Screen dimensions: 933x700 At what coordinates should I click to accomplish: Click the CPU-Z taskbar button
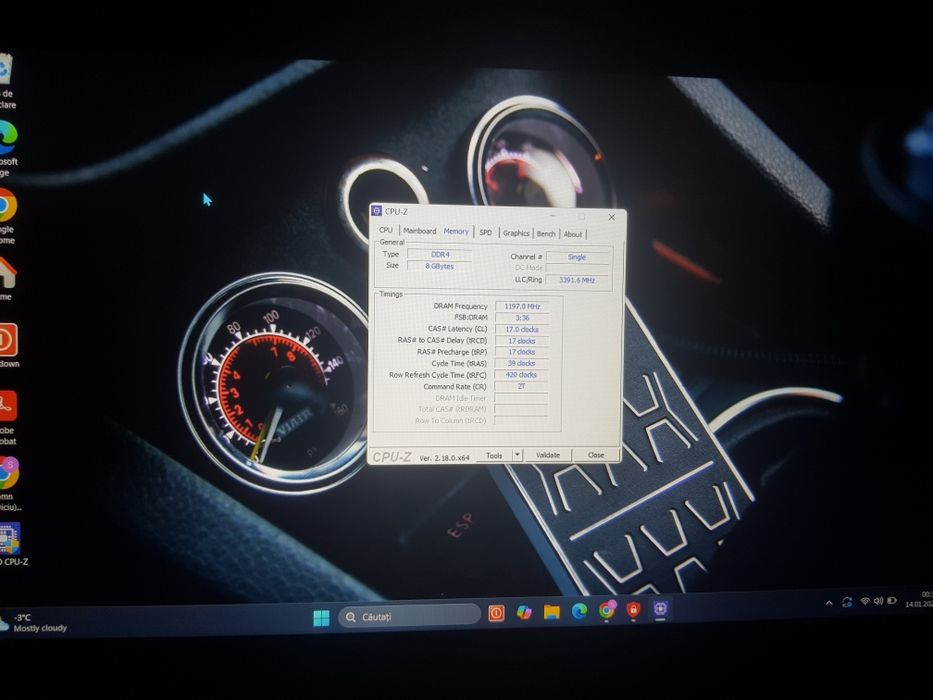pos(660,609)
